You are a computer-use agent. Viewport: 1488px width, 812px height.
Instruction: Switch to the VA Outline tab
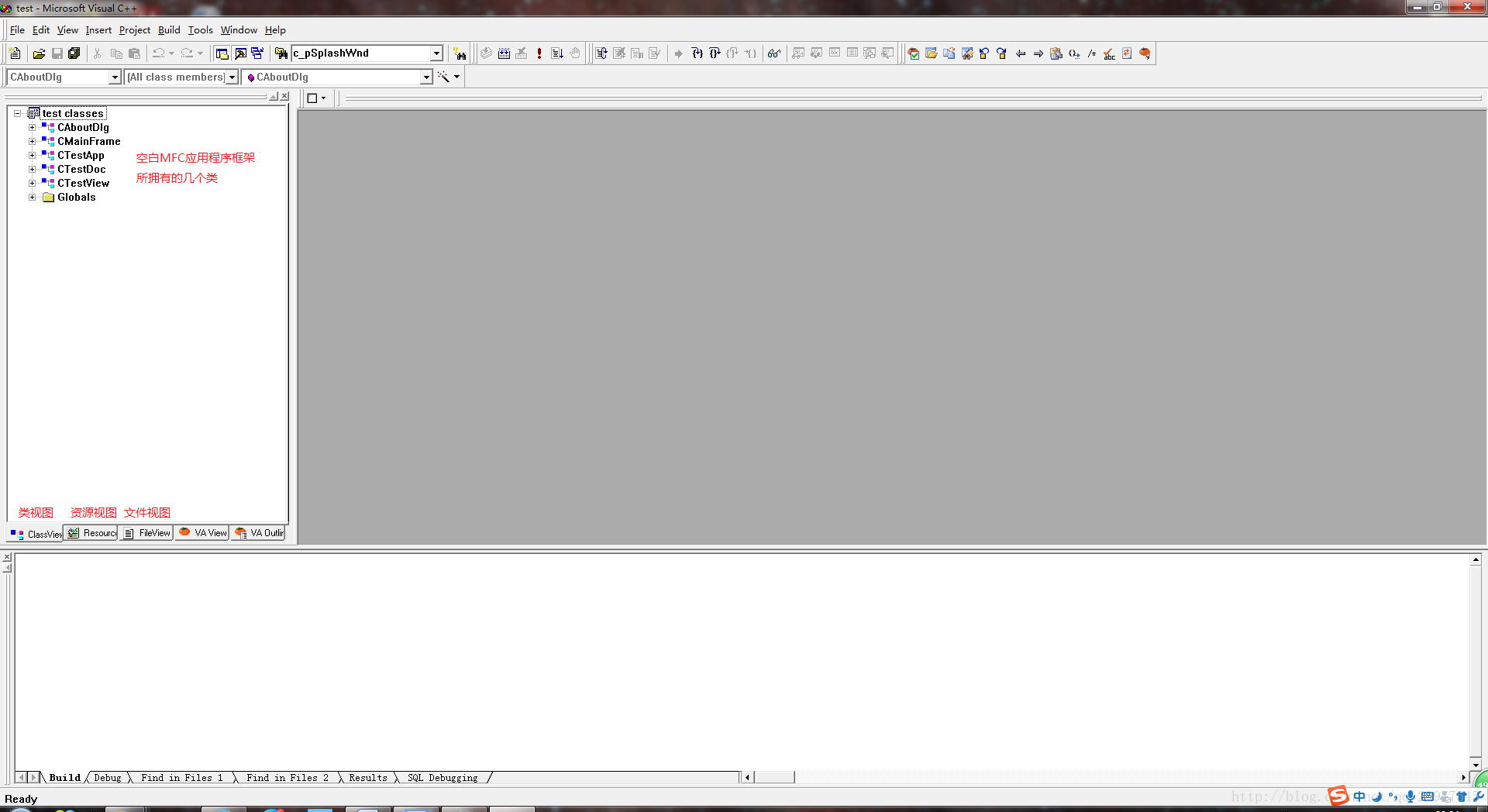tap(258, 533)
